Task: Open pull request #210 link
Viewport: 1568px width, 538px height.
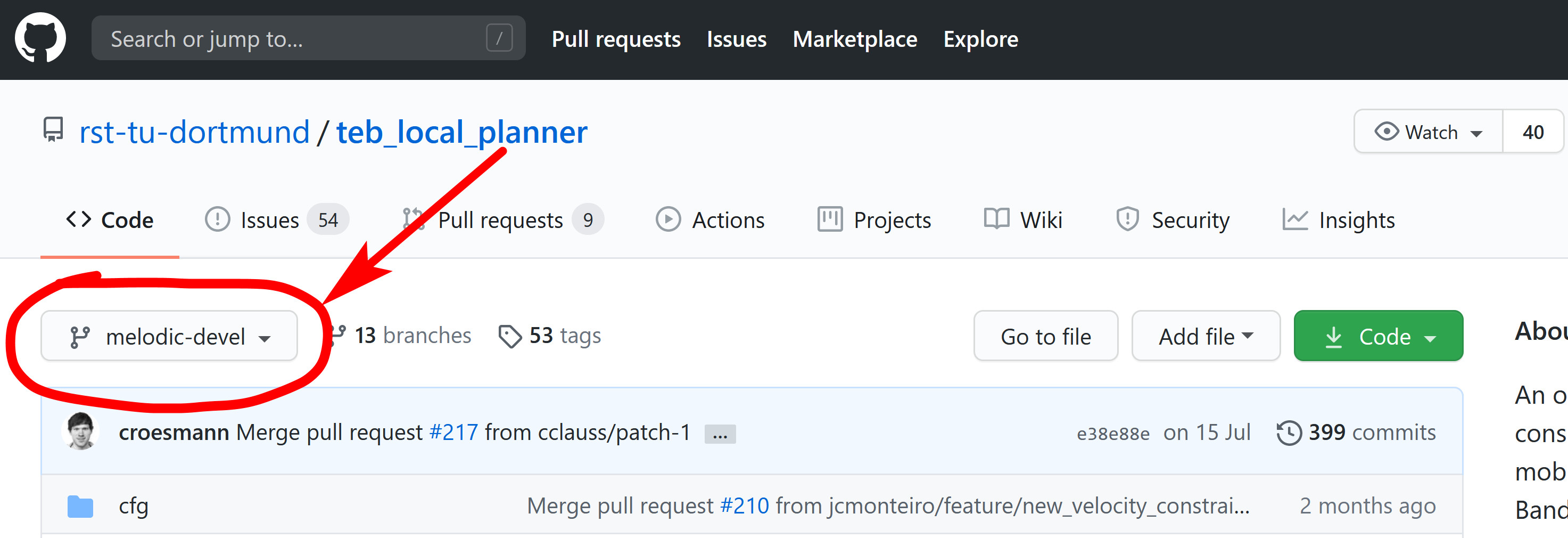Action: (x=745, y=506)
